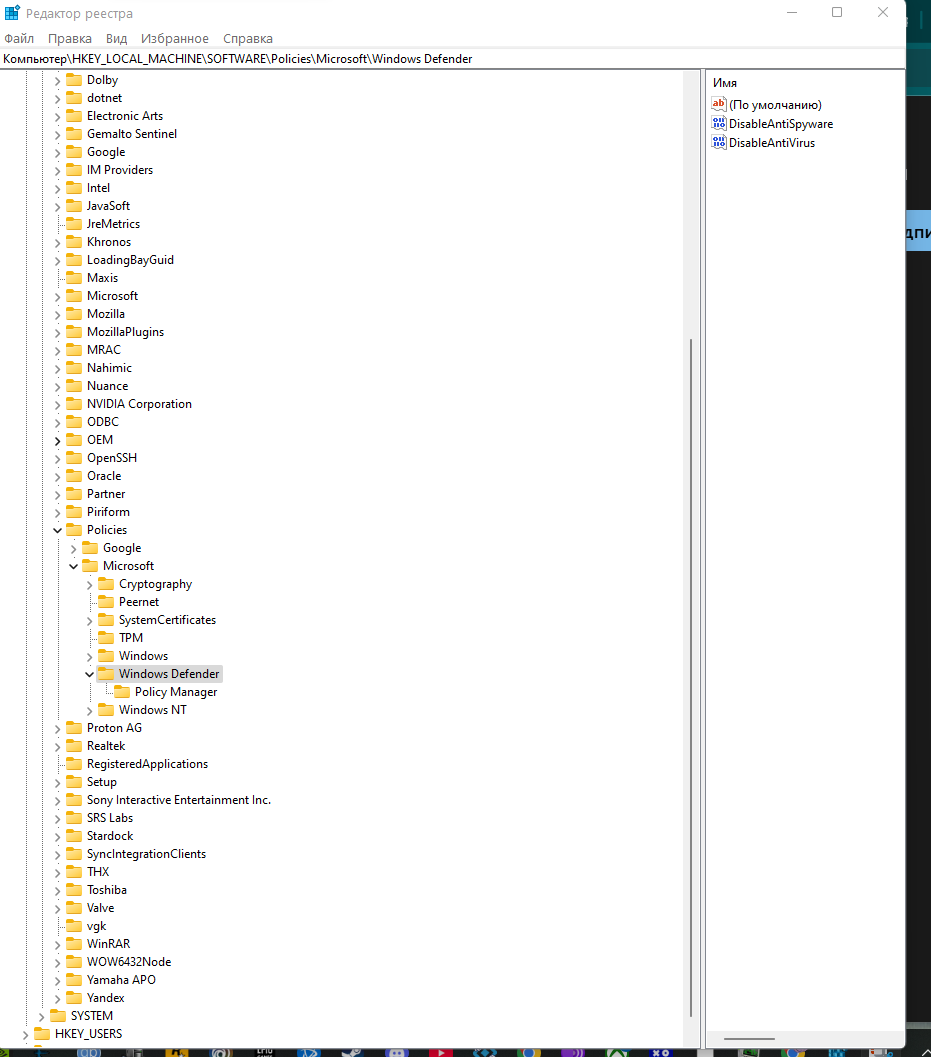Collapse the Windows Defender key
931x1057 pixels.
tap(89, 674)
